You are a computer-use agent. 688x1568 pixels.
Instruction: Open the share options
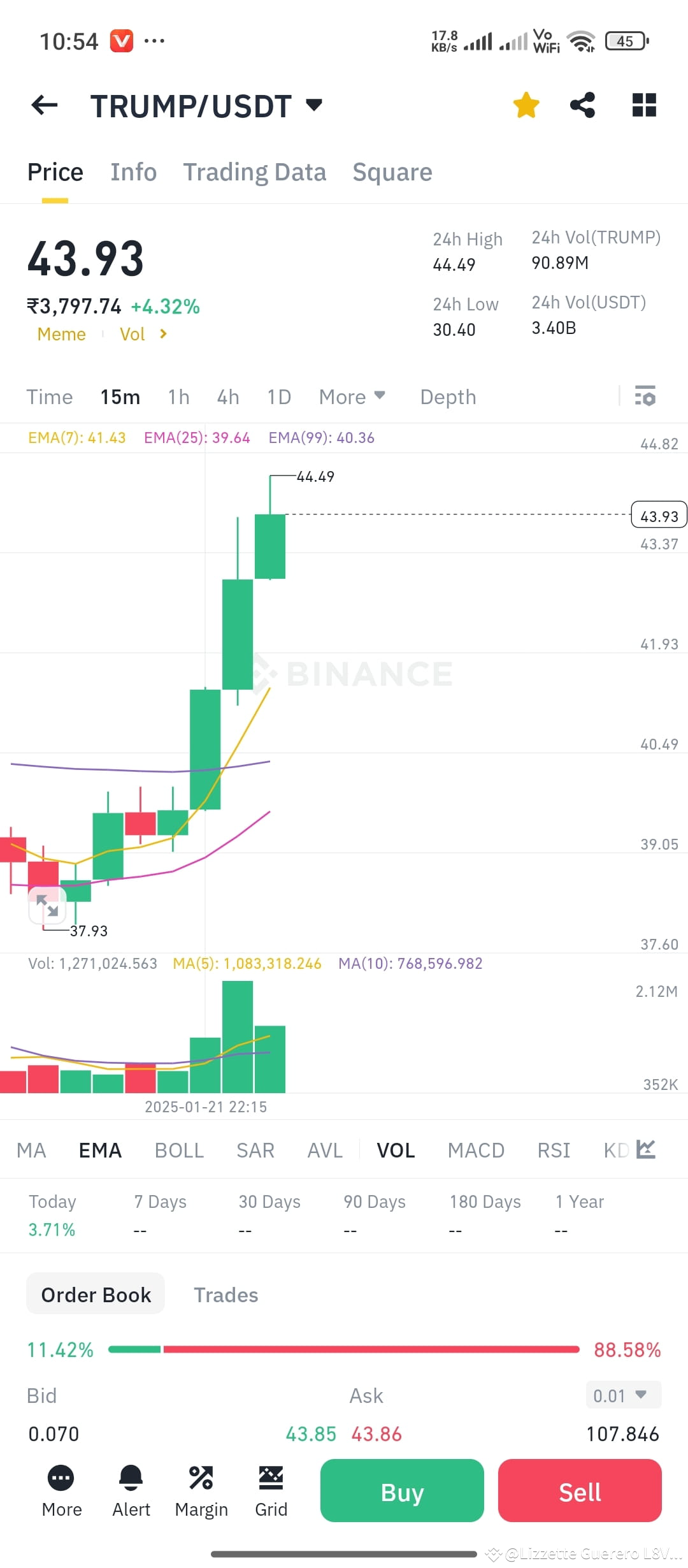[582, 105]
